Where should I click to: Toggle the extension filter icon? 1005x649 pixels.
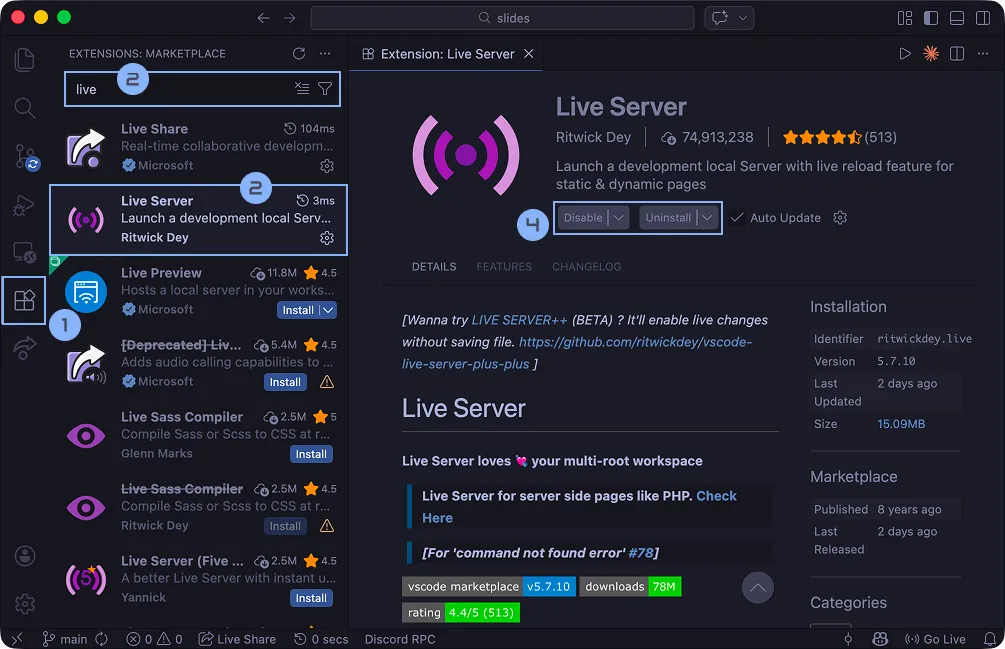(x=324, y=88)
